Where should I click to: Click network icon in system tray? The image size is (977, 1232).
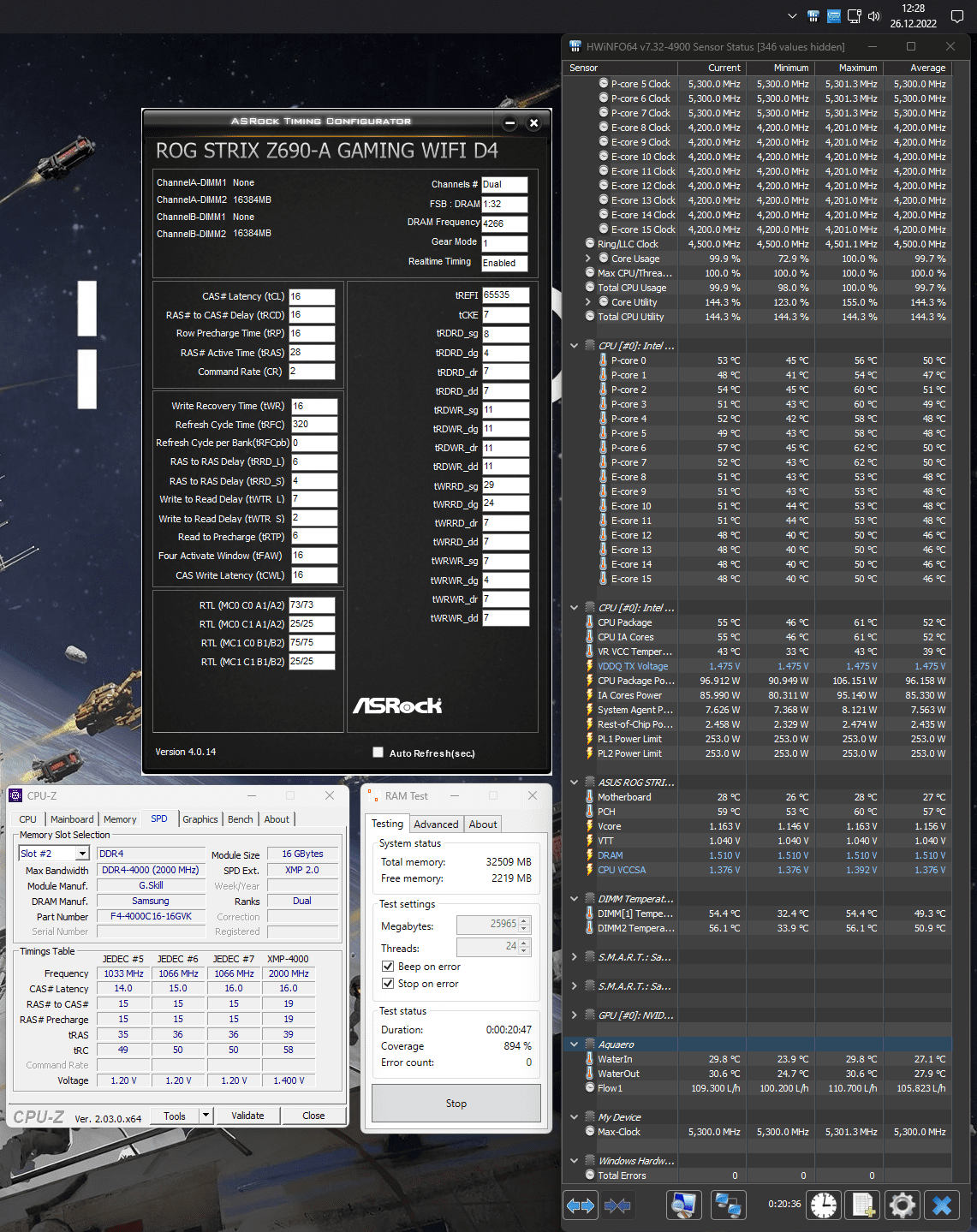[x=854, y=16]
